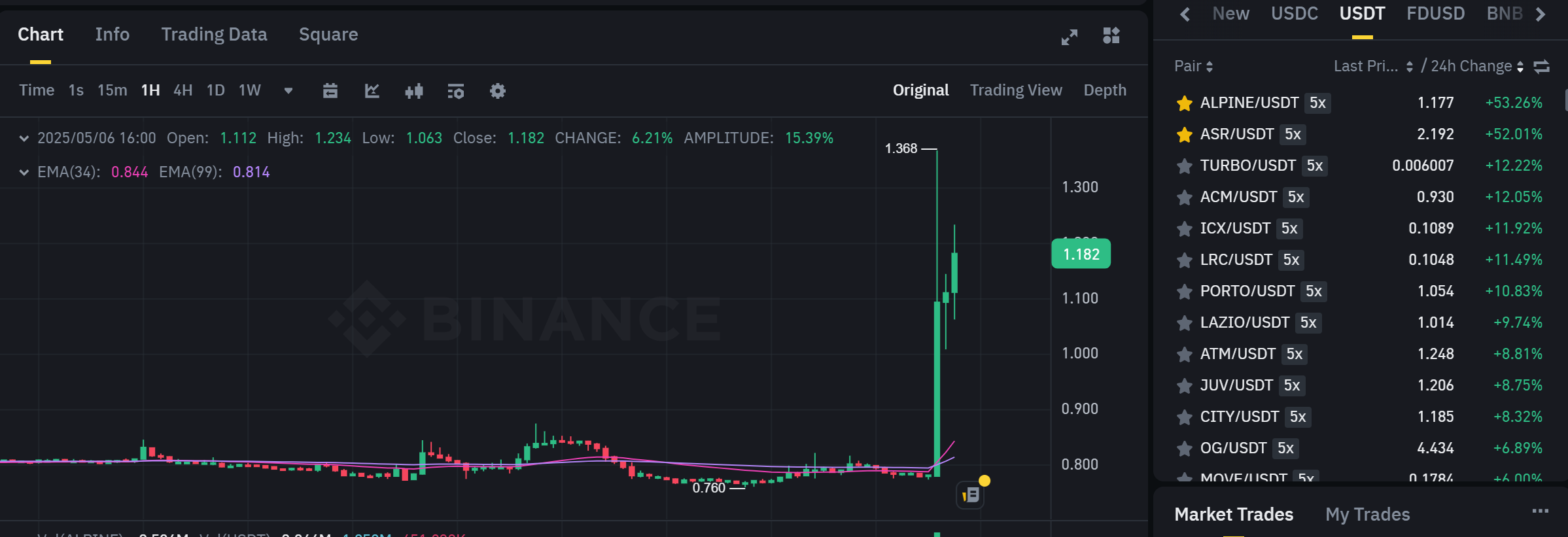Select the USDT market tab
The width and height of the screenshot is (1568, 537).
[x=1362, y=14]
